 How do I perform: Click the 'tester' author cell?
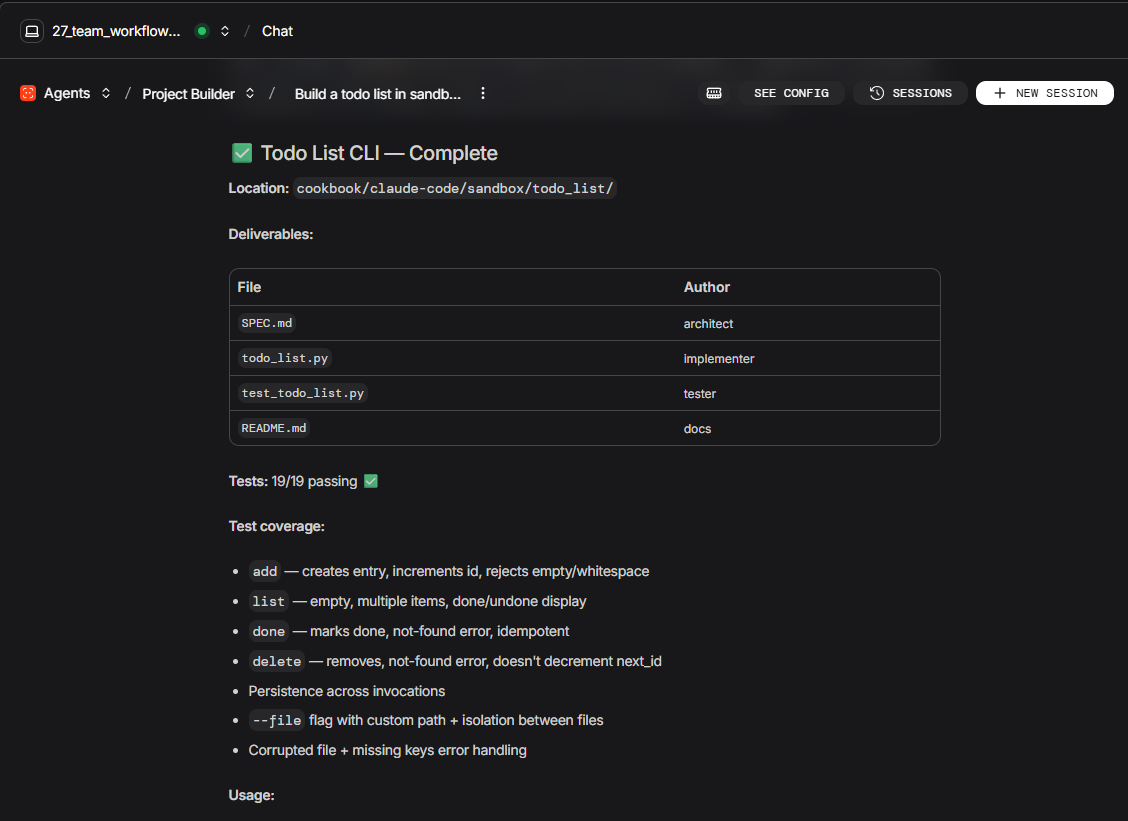click(699, 394)
